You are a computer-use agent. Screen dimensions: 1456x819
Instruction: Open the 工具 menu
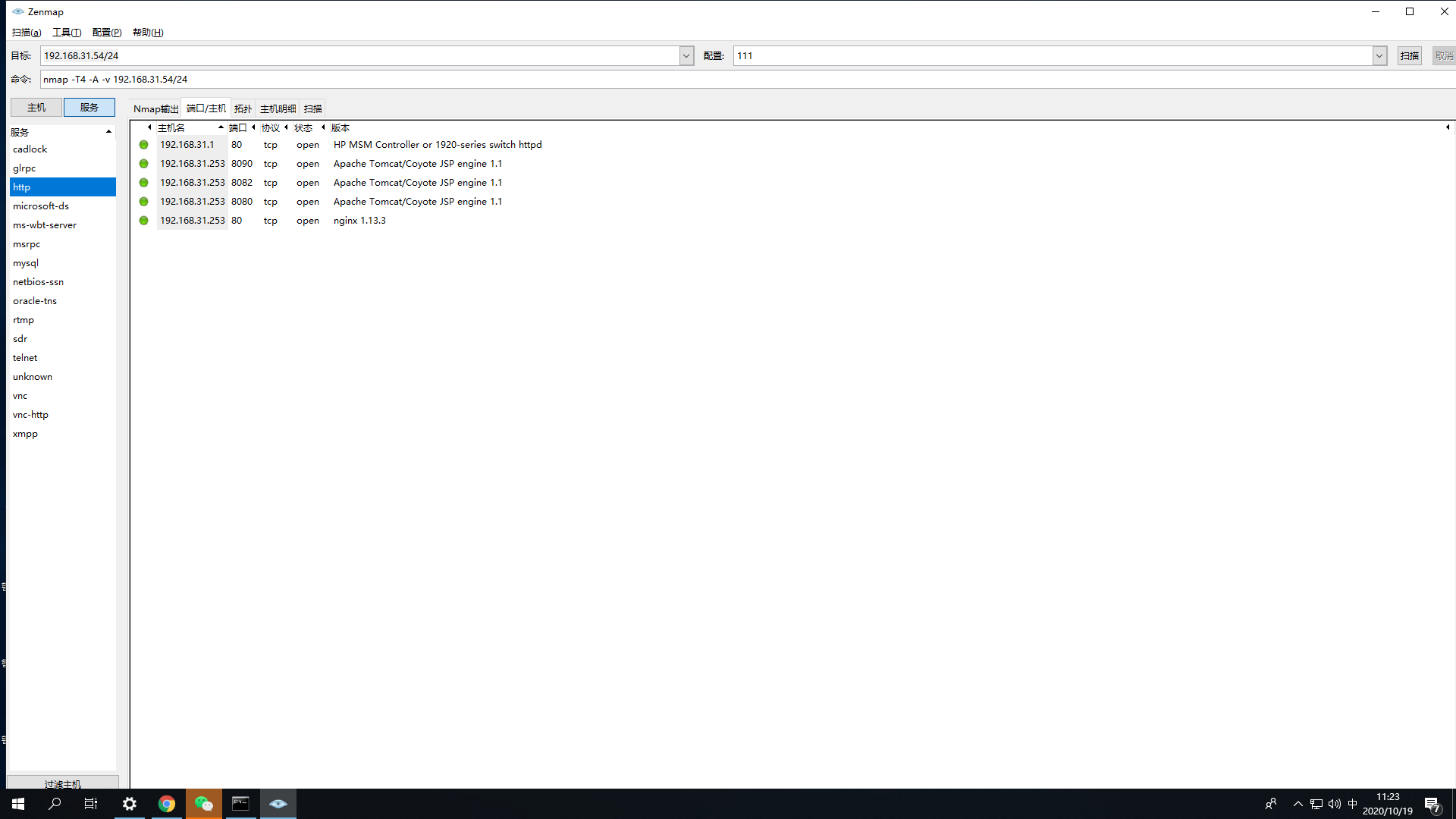point(67,33)
